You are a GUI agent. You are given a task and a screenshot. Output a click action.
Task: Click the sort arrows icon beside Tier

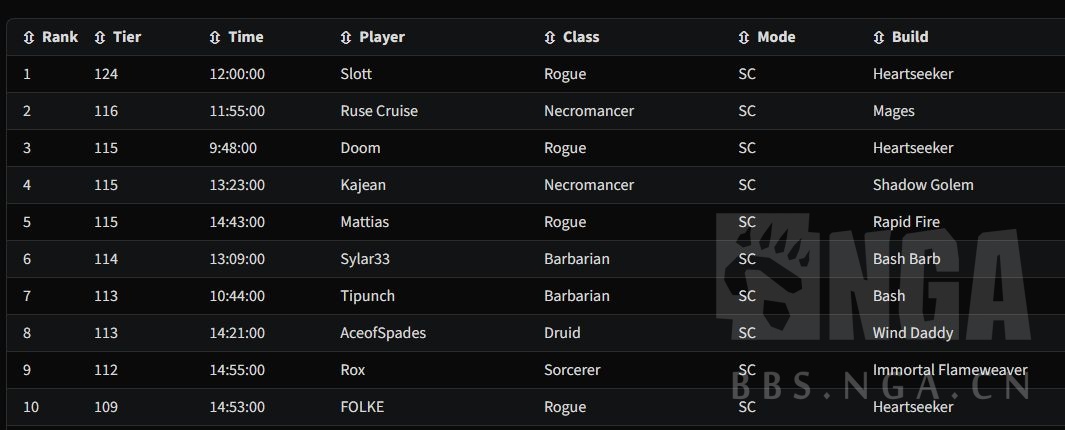99,37
